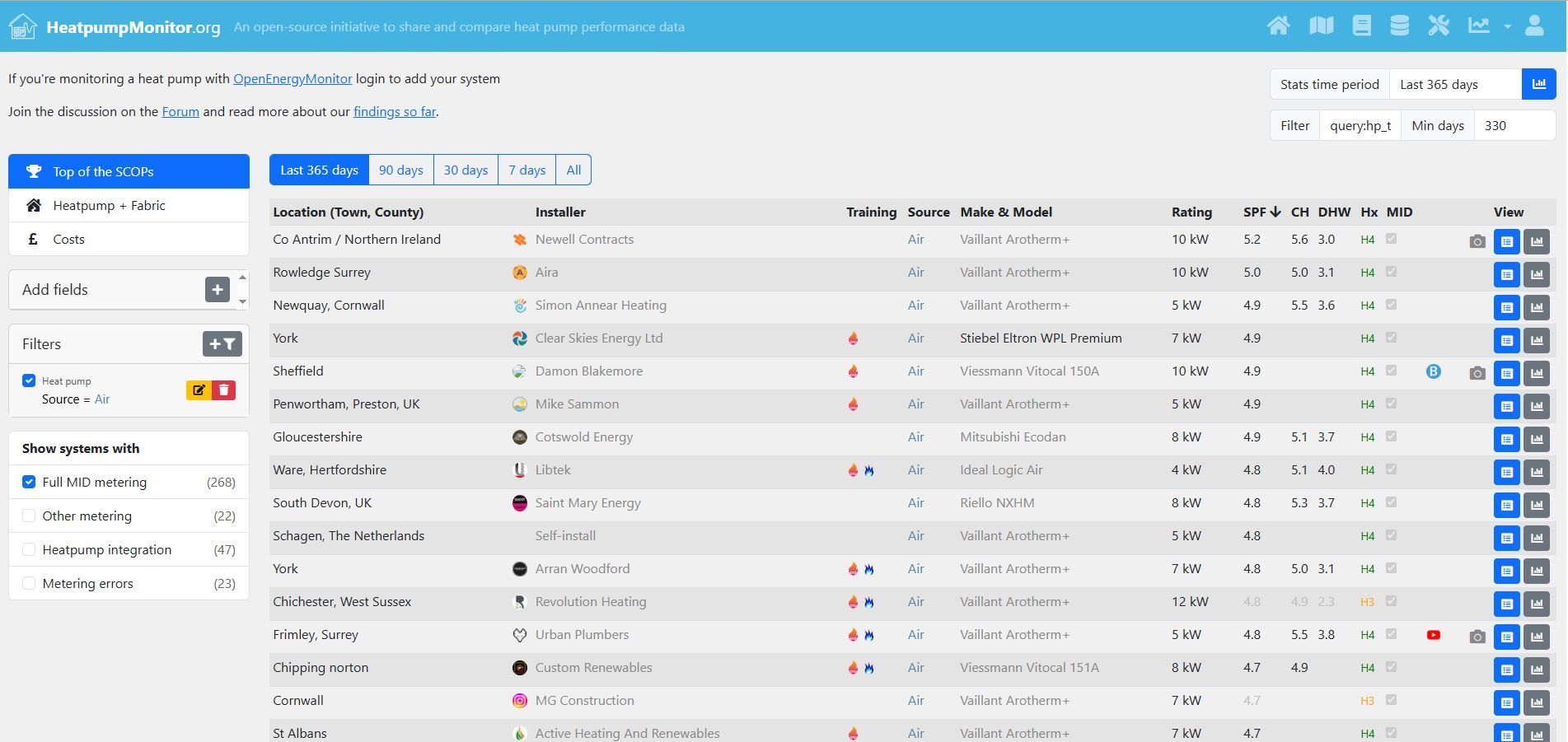View system details for Sheffield row
The width and height of the screenshot is (1568, 742).
coord(1507,373)
